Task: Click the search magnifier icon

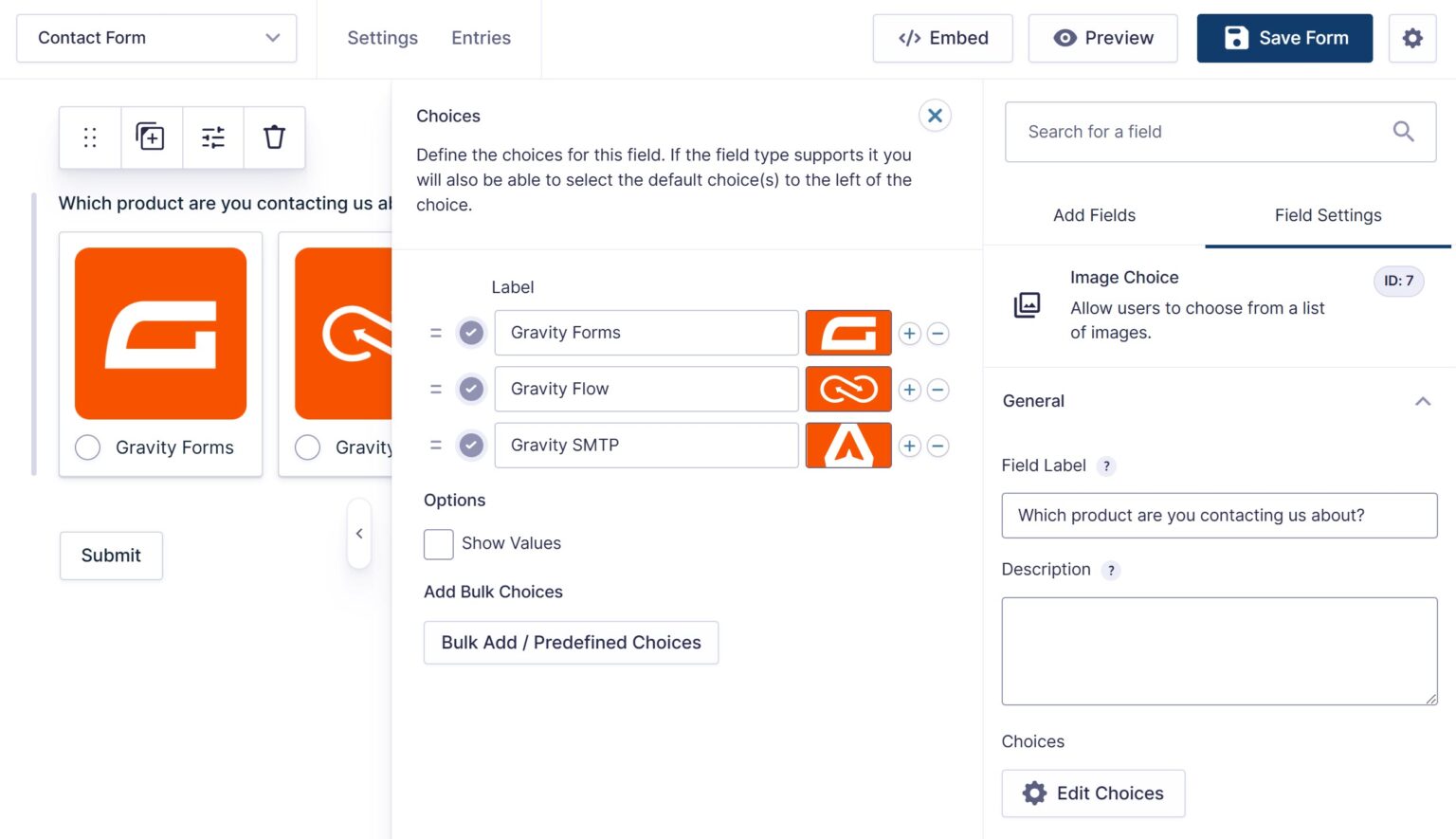Action: (1403, 132)
